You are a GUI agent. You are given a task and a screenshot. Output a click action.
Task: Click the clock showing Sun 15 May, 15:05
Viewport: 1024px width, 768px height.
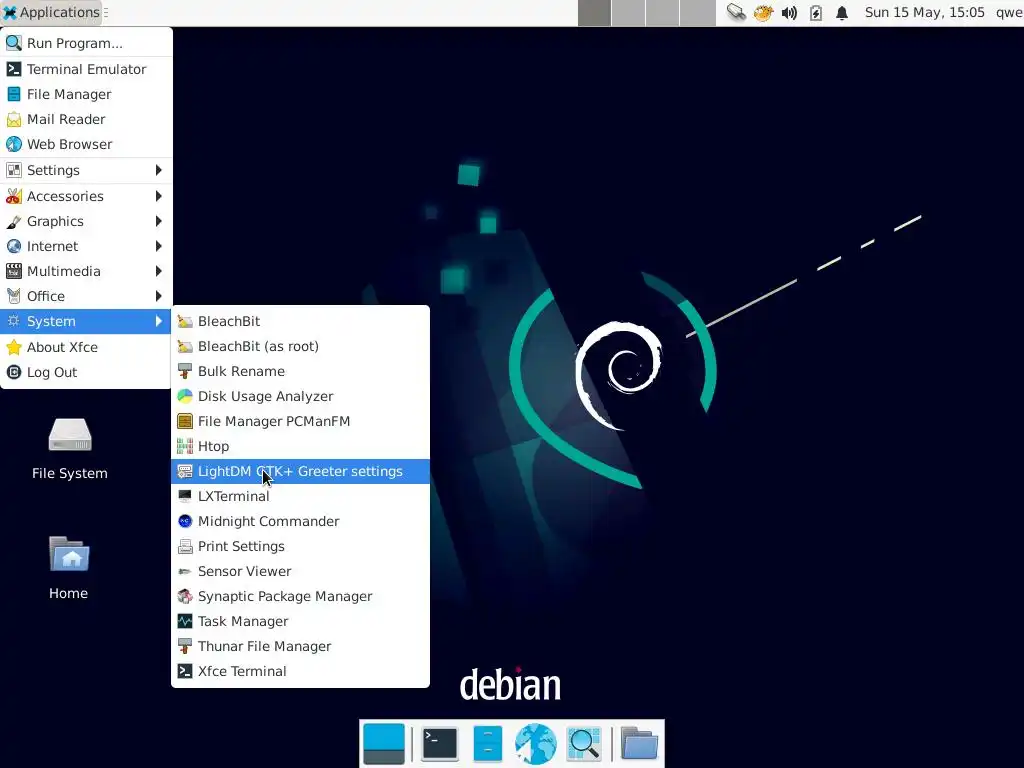click(x=924, y=12)
